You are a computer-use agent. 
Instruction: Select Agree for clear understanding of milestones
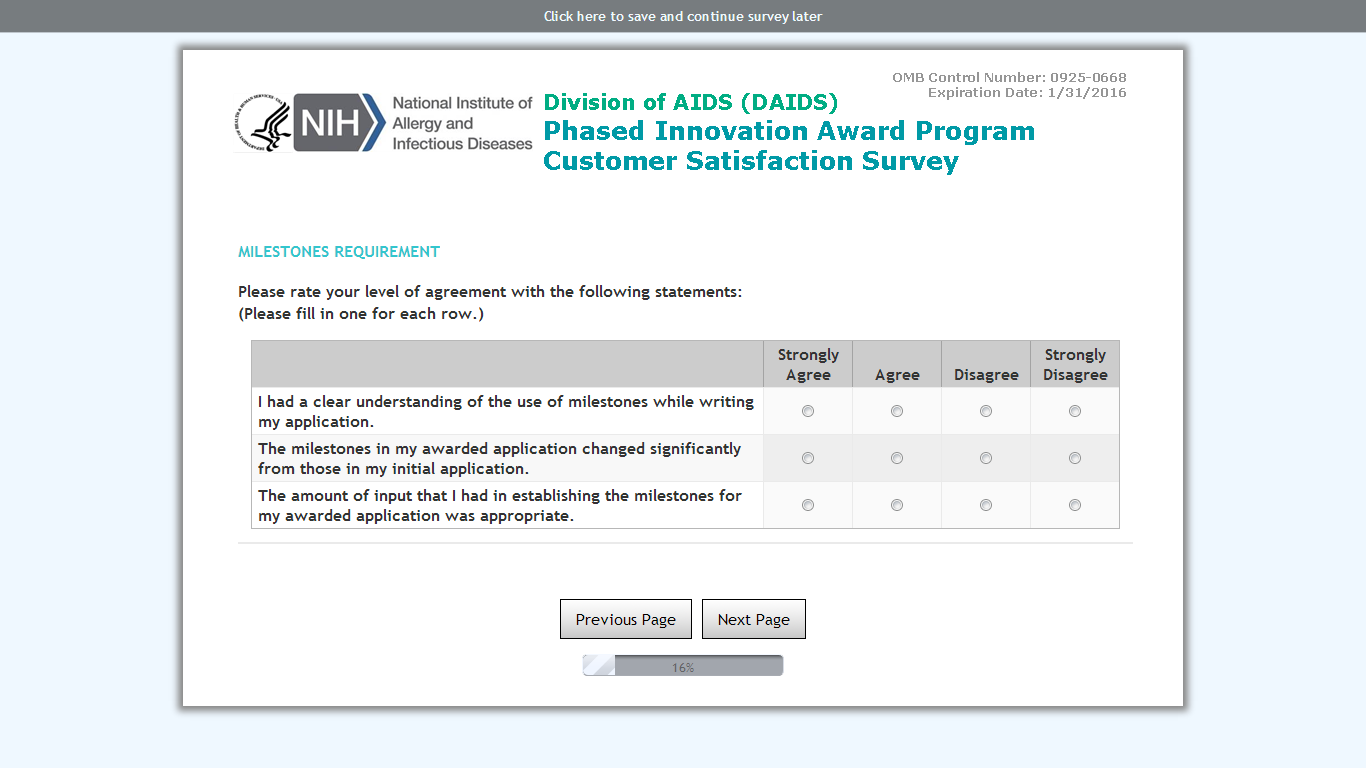pos(897,411)
